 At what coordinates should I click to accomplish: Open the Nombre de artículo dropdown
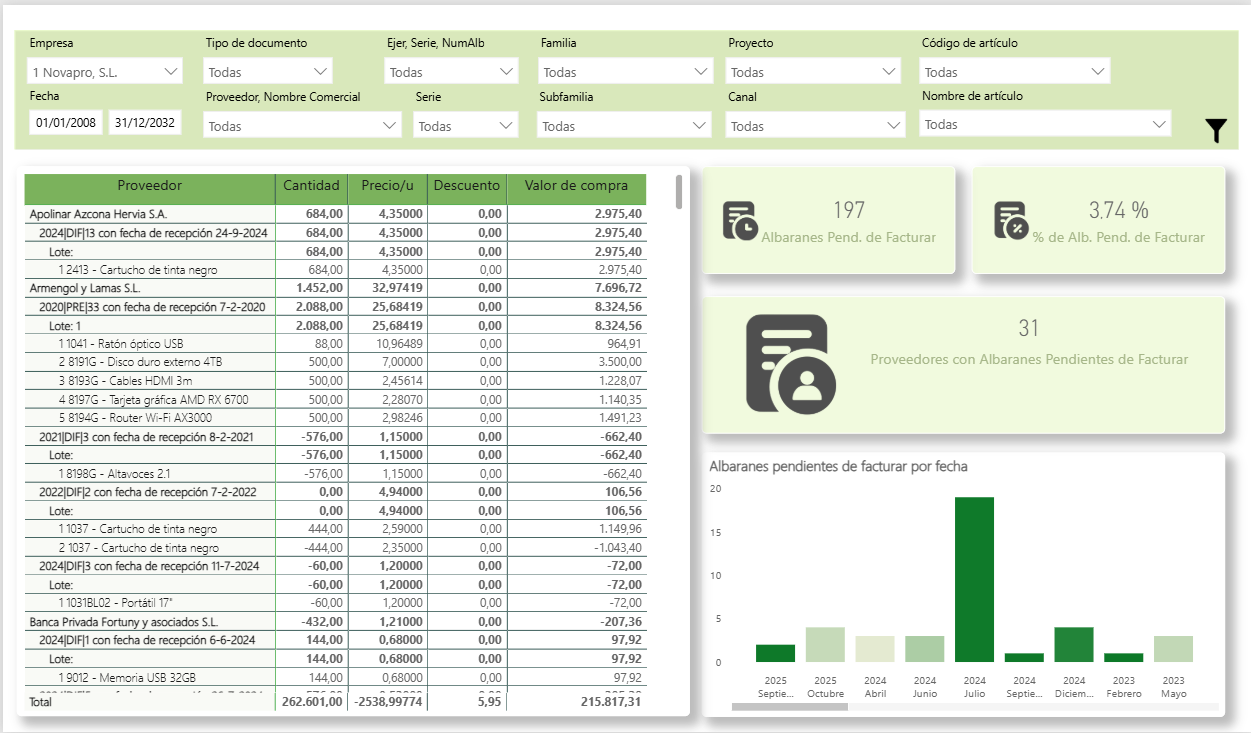[1044, 125]
